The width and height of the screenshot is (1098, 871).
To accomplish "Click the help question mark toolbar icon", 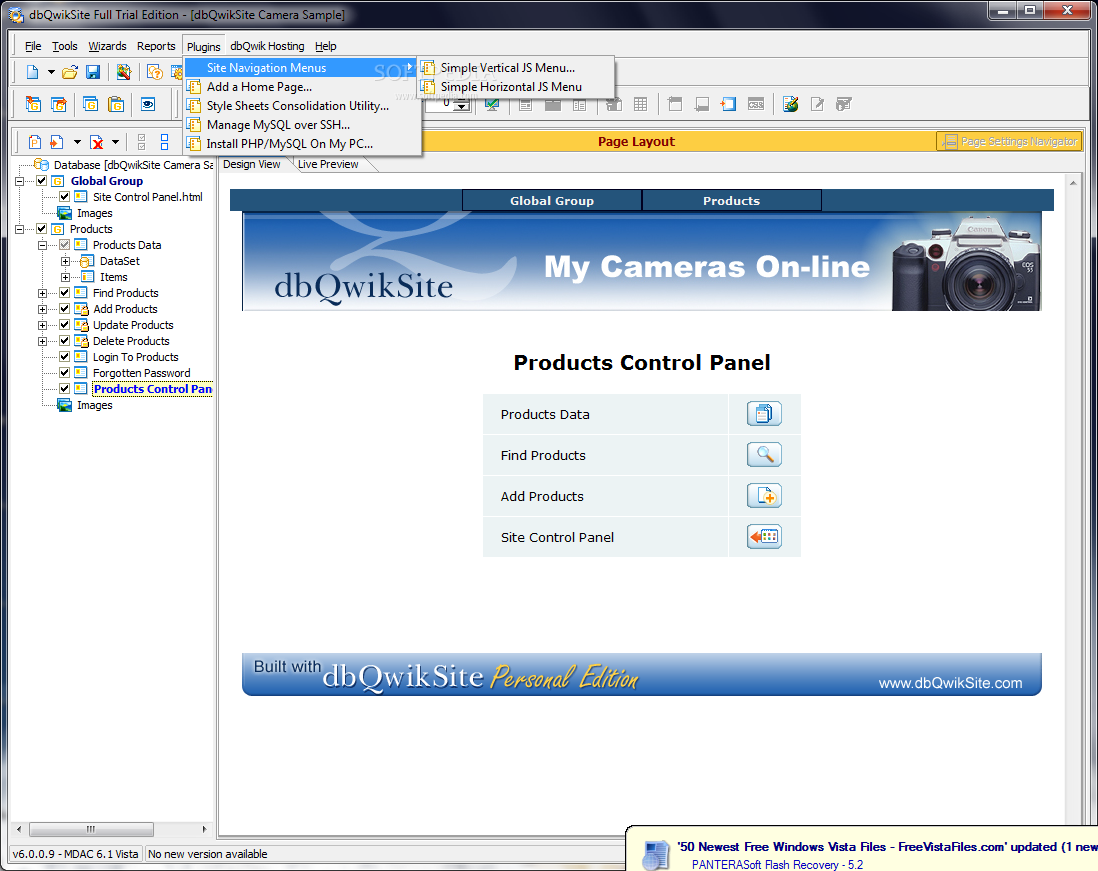I will coord(155,72).
